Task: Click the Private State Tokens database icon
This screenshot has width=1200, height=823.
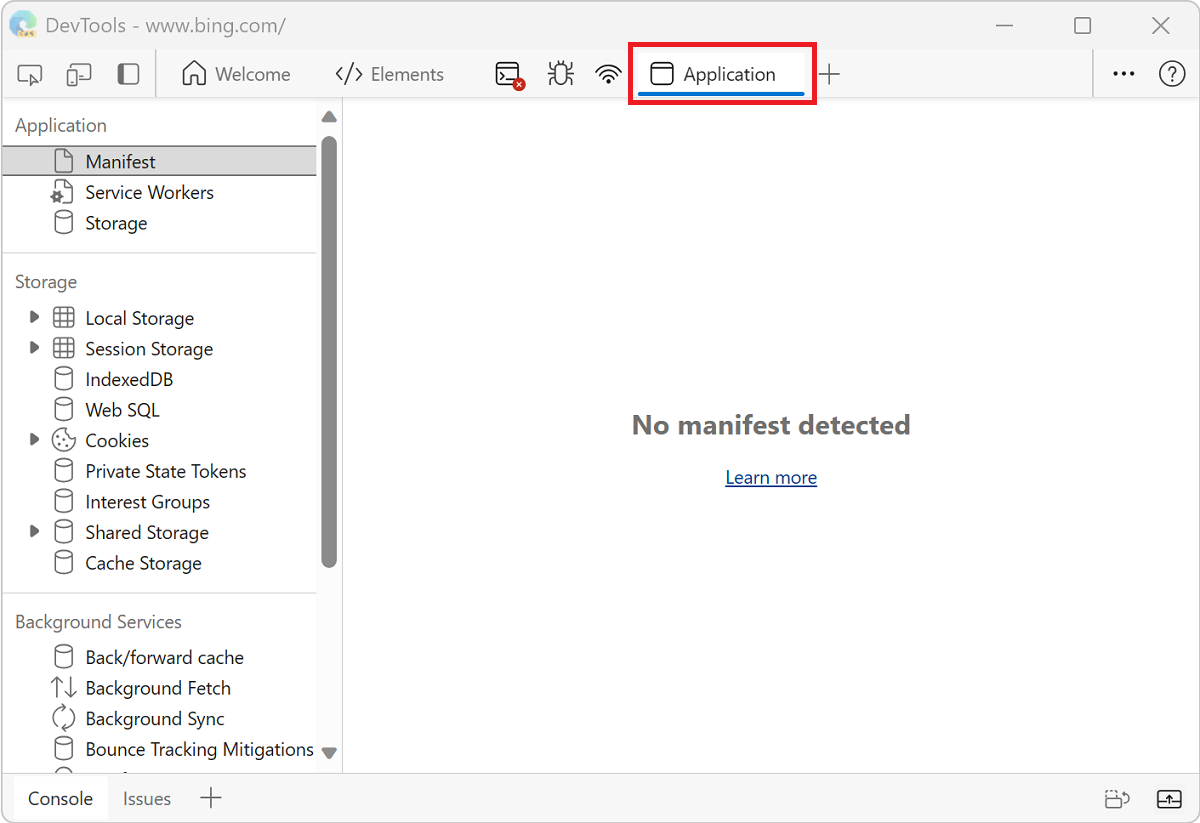Action: [x=63, y=471]
